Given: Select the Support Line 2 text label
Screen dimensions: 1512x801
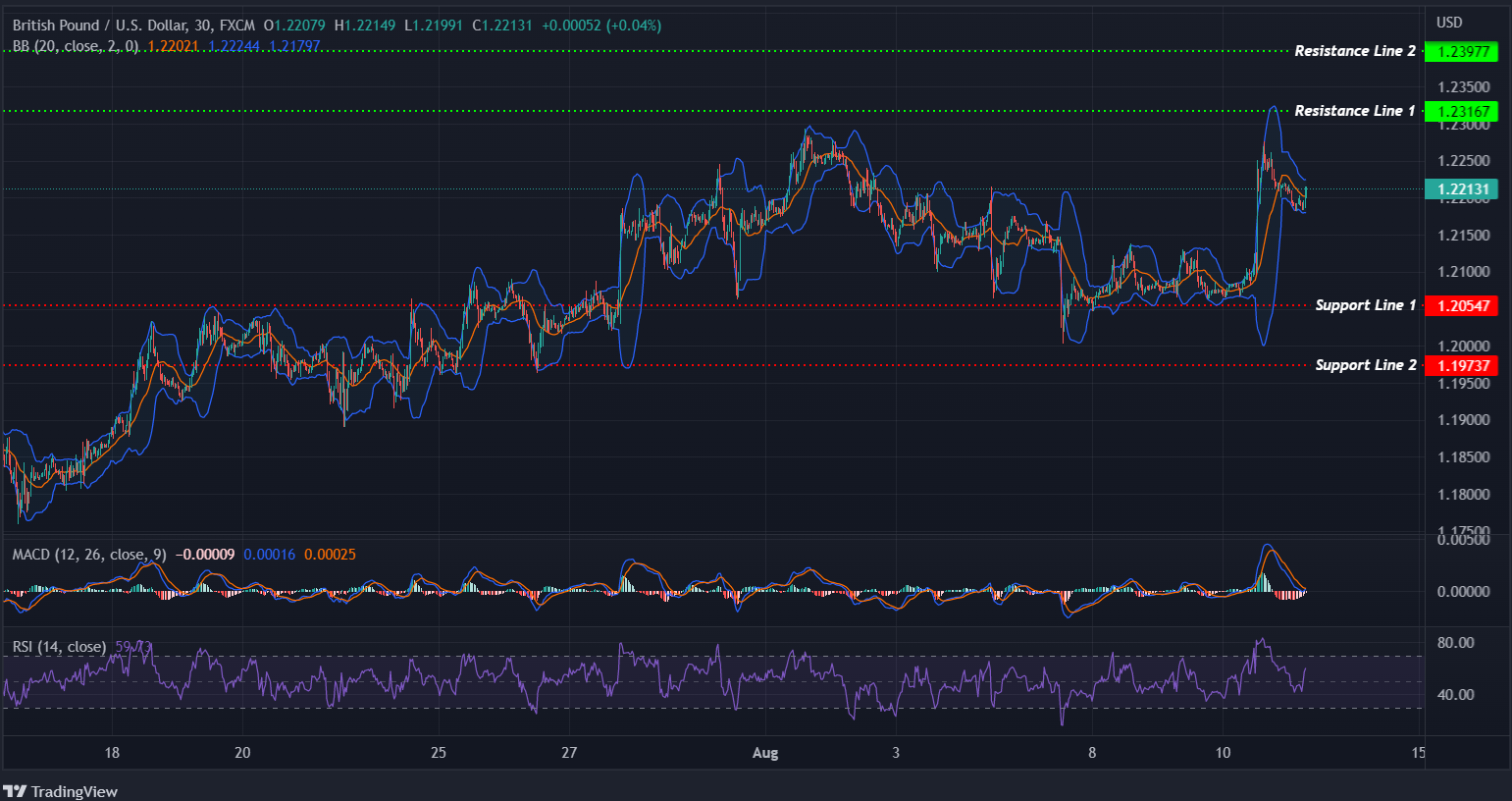Looking at the screenshot, I should pos(1365,364).
